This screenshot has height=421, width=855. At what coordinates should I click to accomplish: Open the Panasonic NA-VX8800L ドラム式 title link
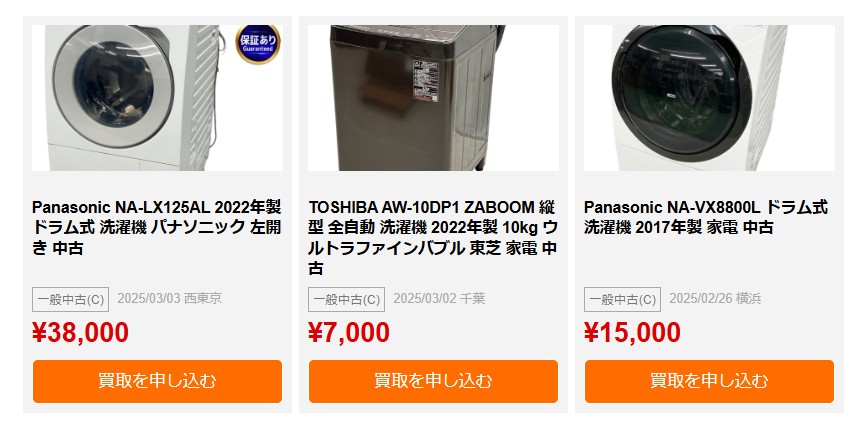[x=706, y=217]
